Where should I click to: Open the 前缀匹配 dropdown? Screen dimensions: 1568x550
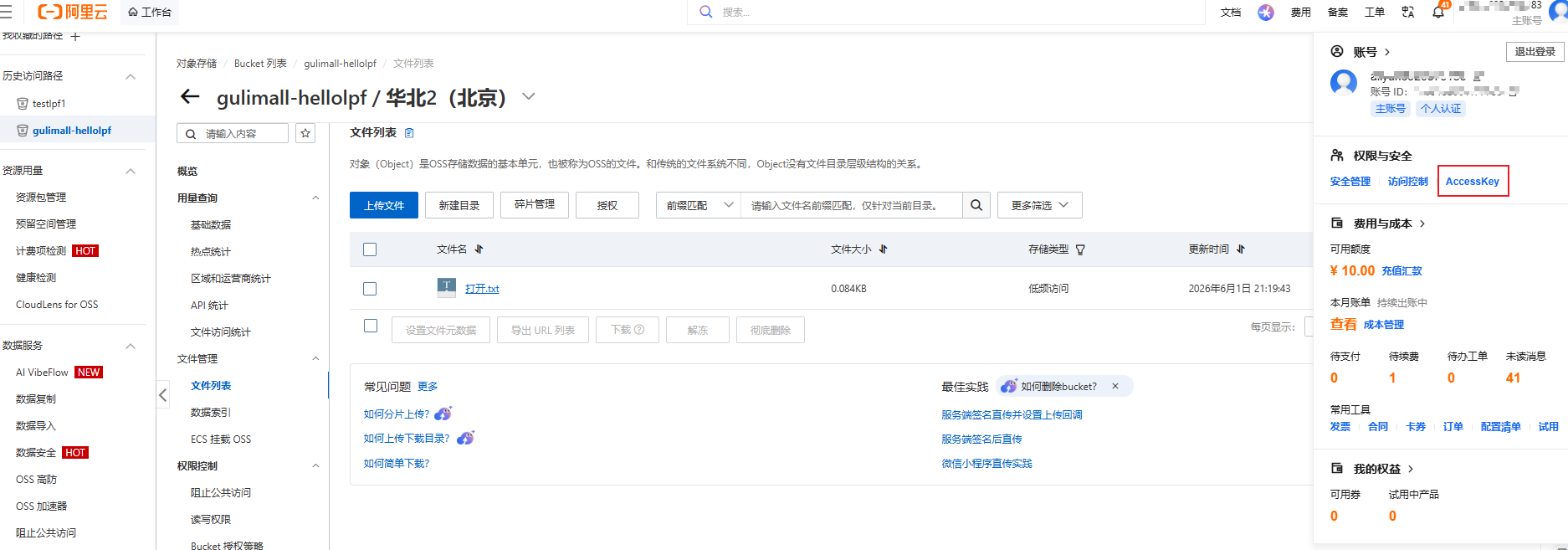(x=699, y=205)
